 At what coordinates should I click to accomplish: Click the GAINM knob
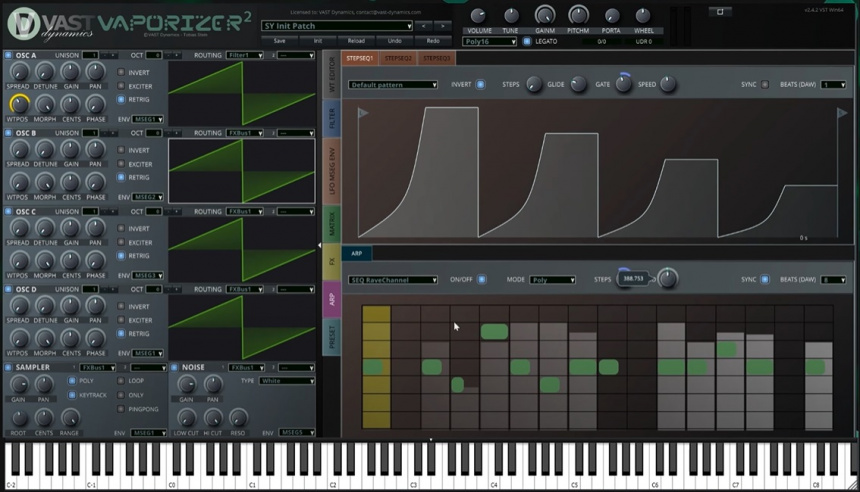coord(545,15)
